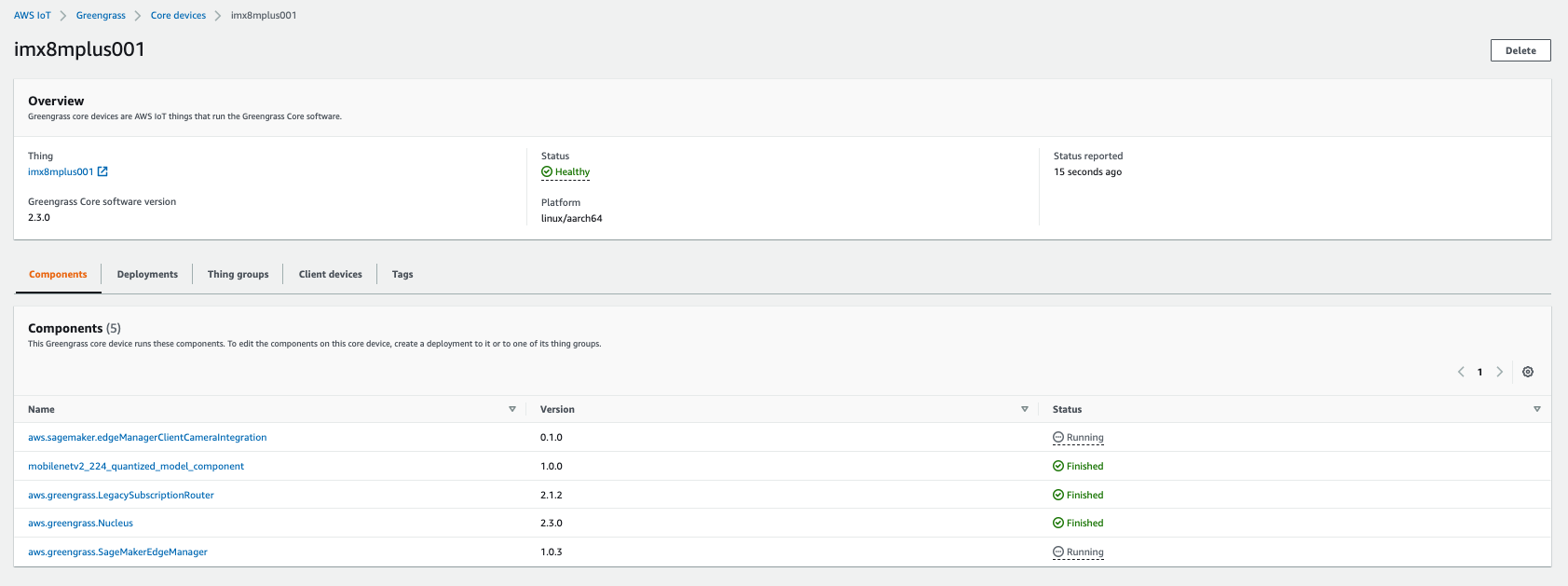Go to previous page arrow in pagination
1568x586 pixels.
1461,372
